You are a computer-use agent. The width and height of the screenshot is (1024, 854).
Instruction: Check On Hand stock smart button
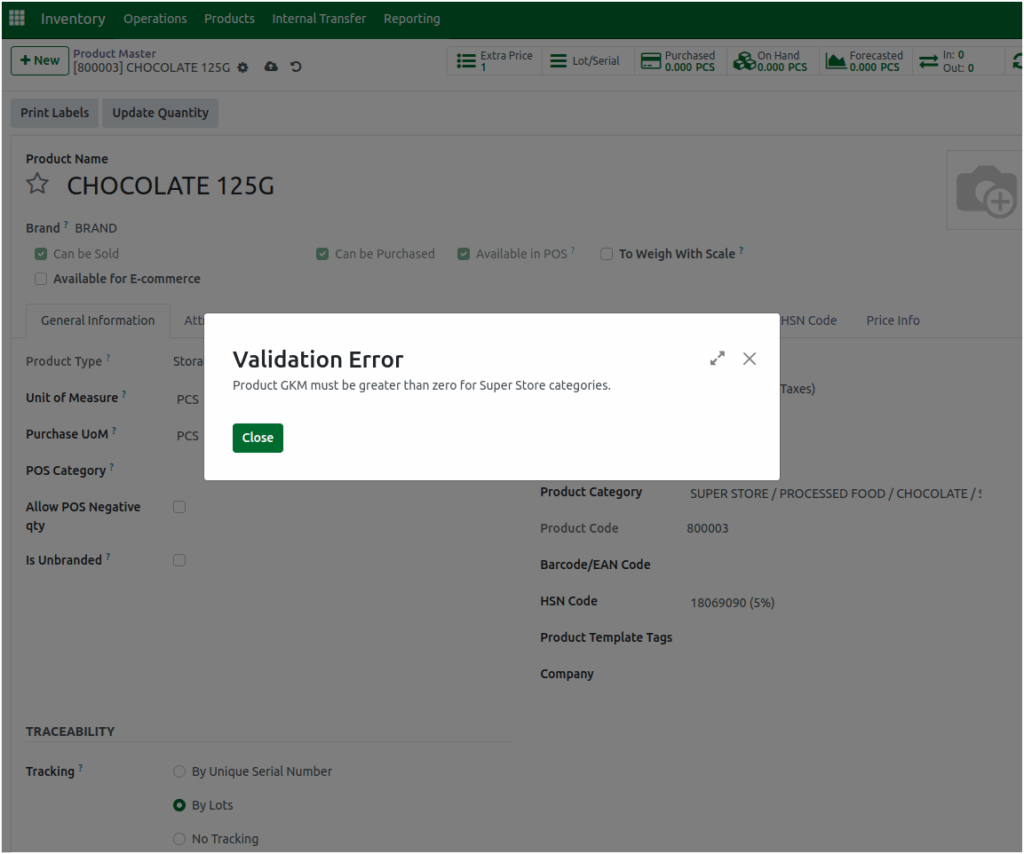772,60
